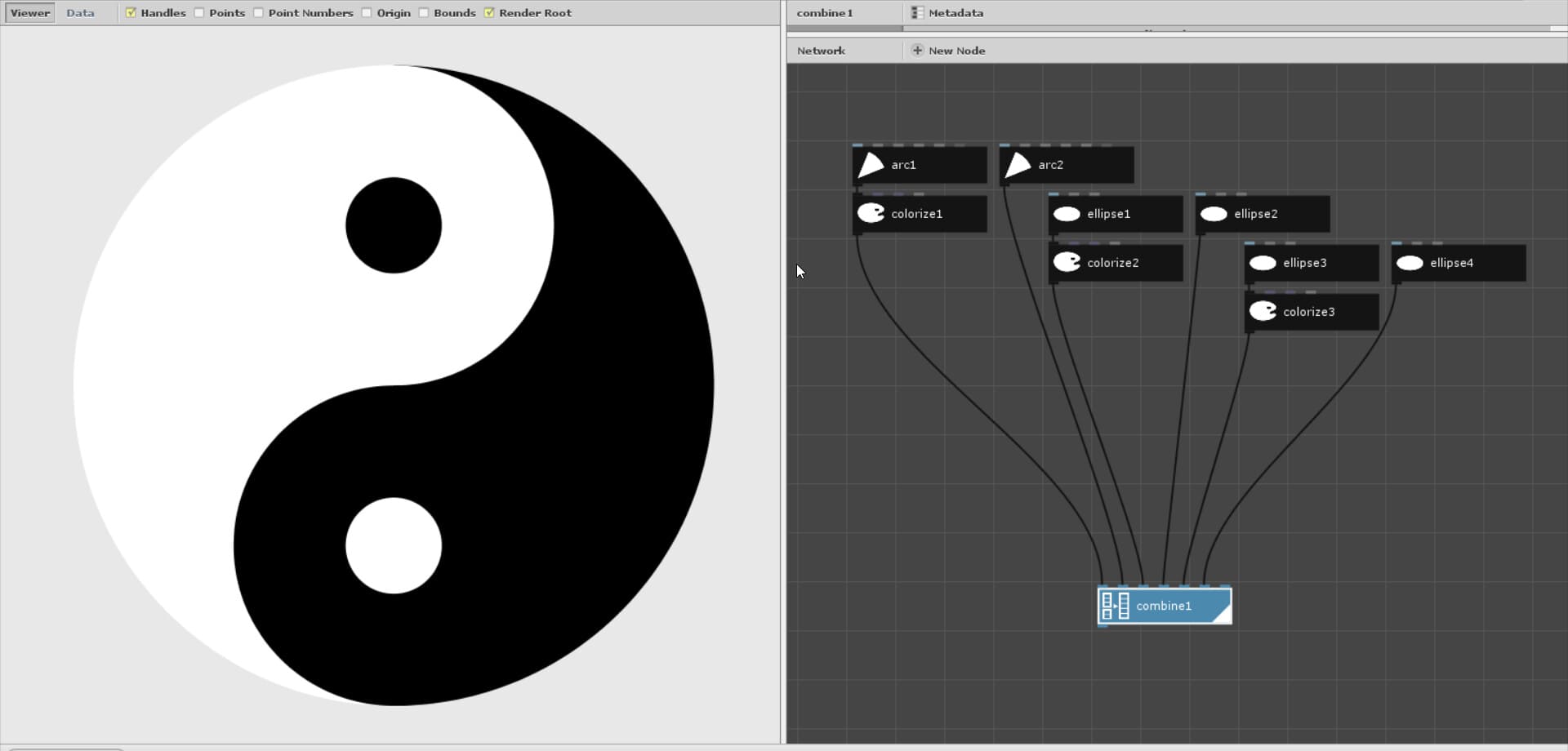Open the combine1 tab

pos(824,12)
